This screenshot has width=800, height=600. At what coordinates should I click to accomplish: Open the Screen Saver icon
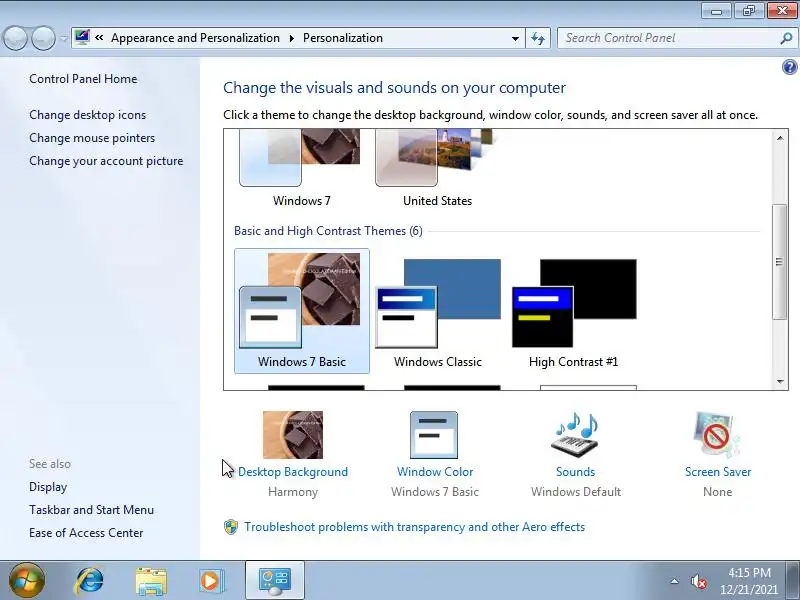717,435
